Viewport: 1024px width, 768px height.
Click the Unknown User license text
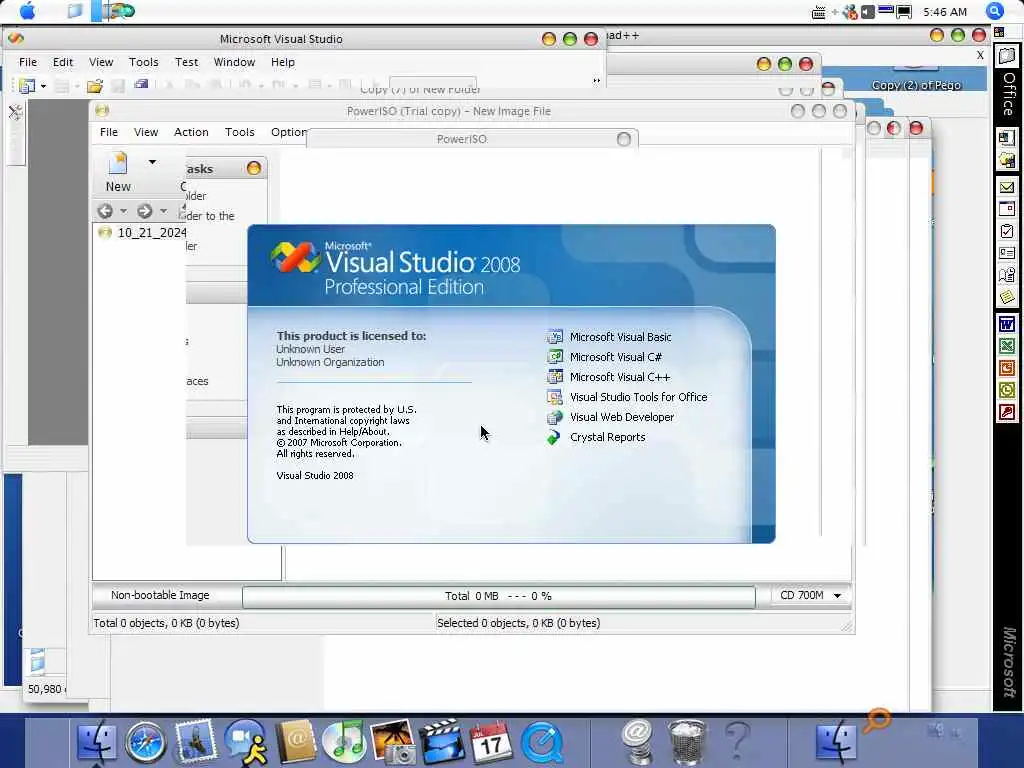pos(310,349)
